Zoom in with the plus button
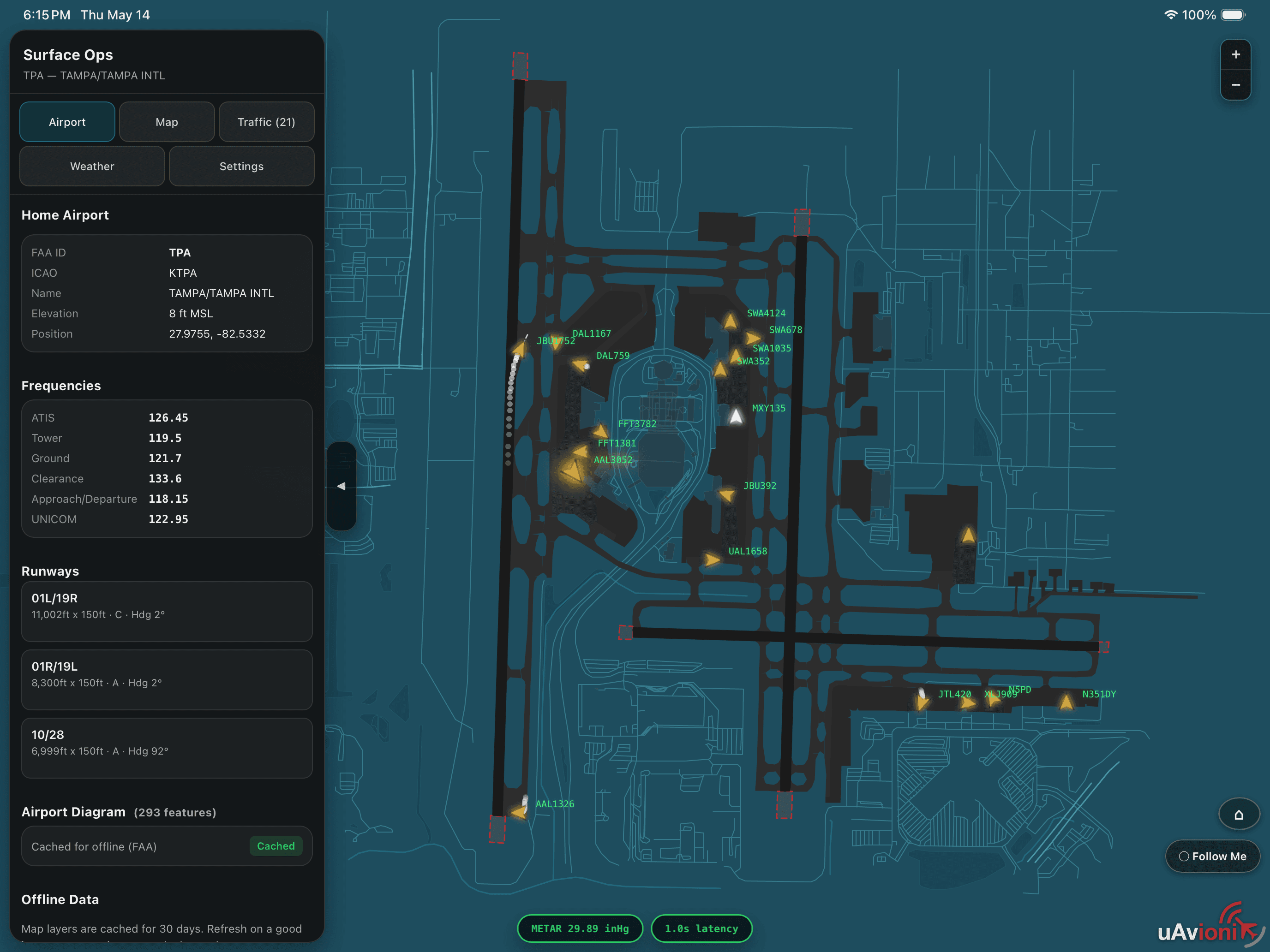Image resolution: width=1270 pixels, height=952 pixels. (x=1235, y=54)
